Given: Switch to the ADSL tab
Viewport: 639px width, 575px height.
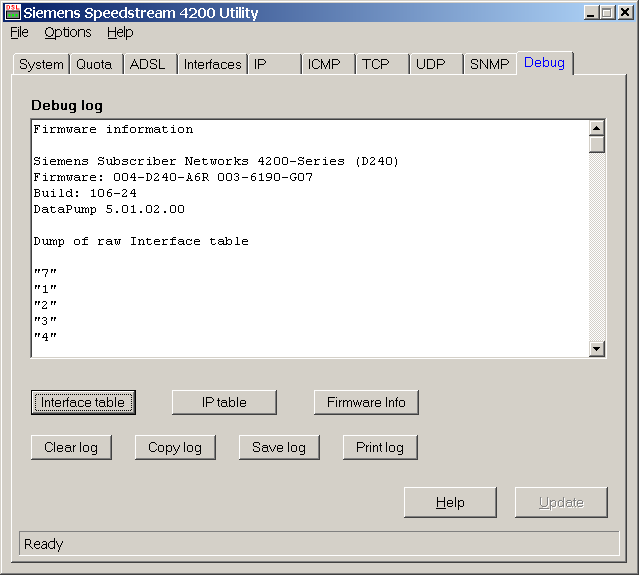Looking at the screenshot, I should pos(150,64).
